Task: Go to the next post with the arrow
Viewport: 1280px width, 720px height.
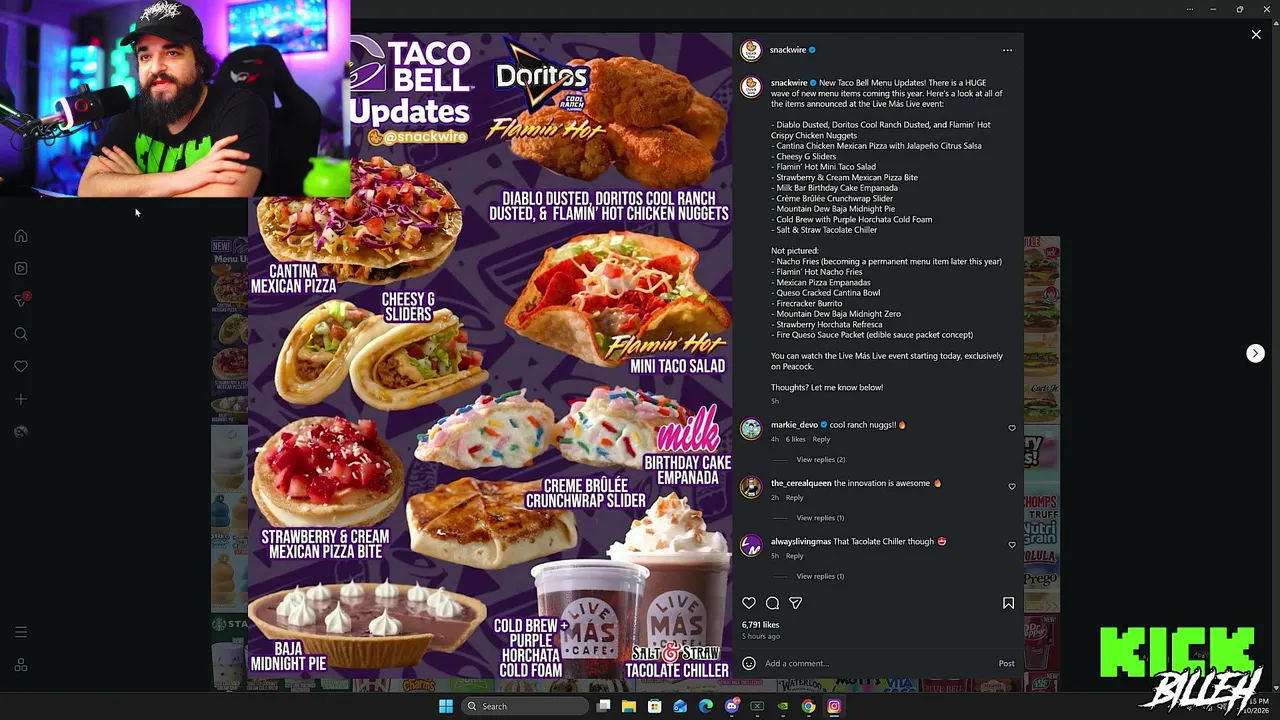Action: [1255, 353]
